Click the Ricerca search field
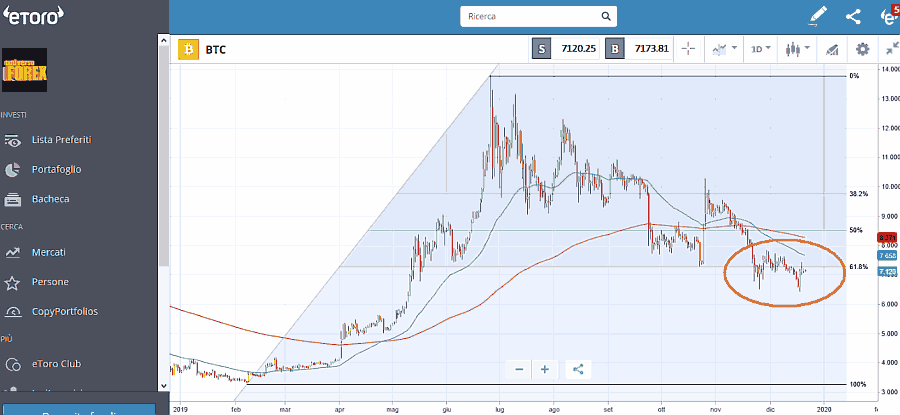Viewport: 900px width, 415px height. tap(538, 16)
